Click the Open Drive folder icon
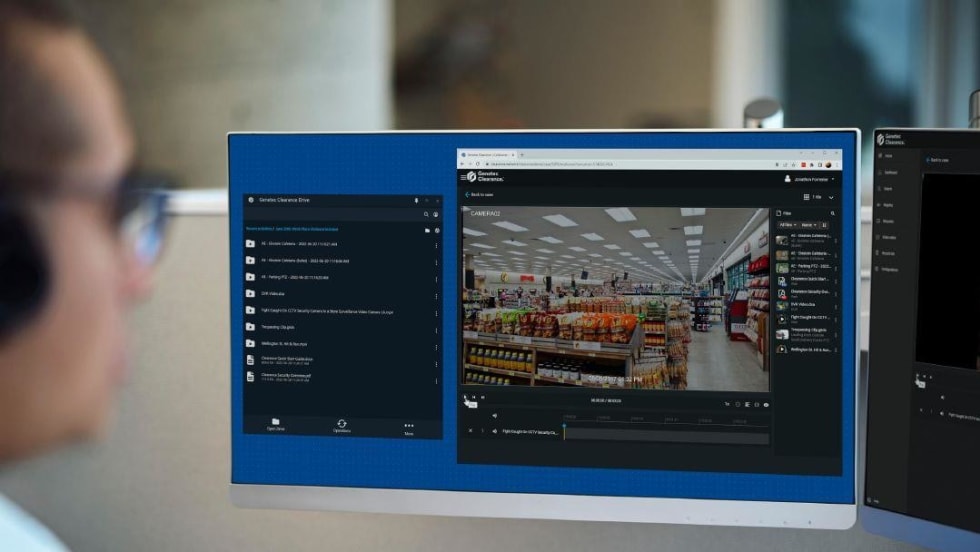The height and width of the screenshot is (552, 980). [x=275, y=422]
